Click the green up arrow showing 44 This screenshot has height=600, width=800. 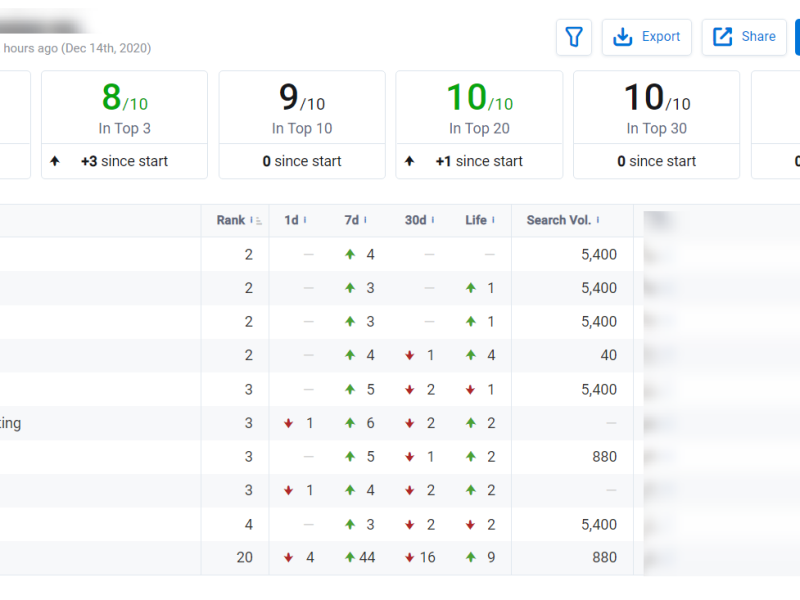tap(350, 558)
